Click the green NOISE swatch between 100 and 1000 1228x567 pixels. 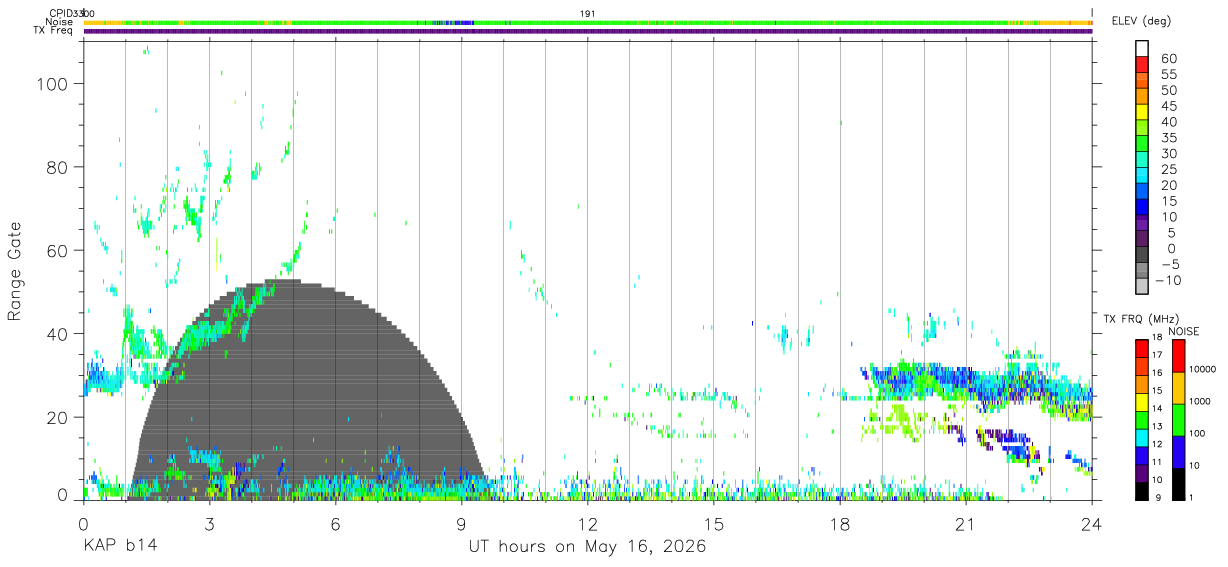[1179, 418]
